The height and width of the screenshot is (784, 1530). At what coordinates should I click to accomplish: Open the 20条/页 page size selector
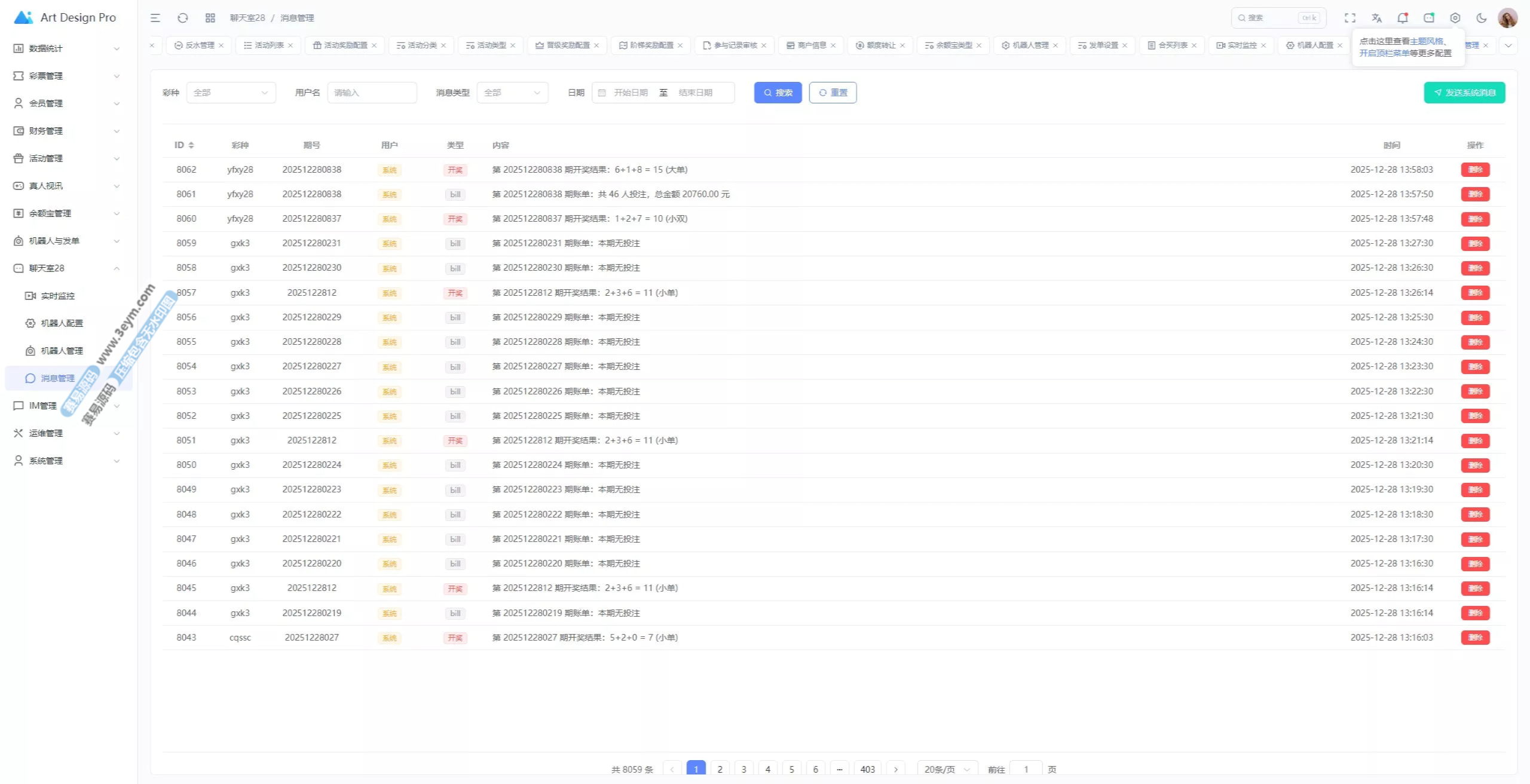[947, 769]
